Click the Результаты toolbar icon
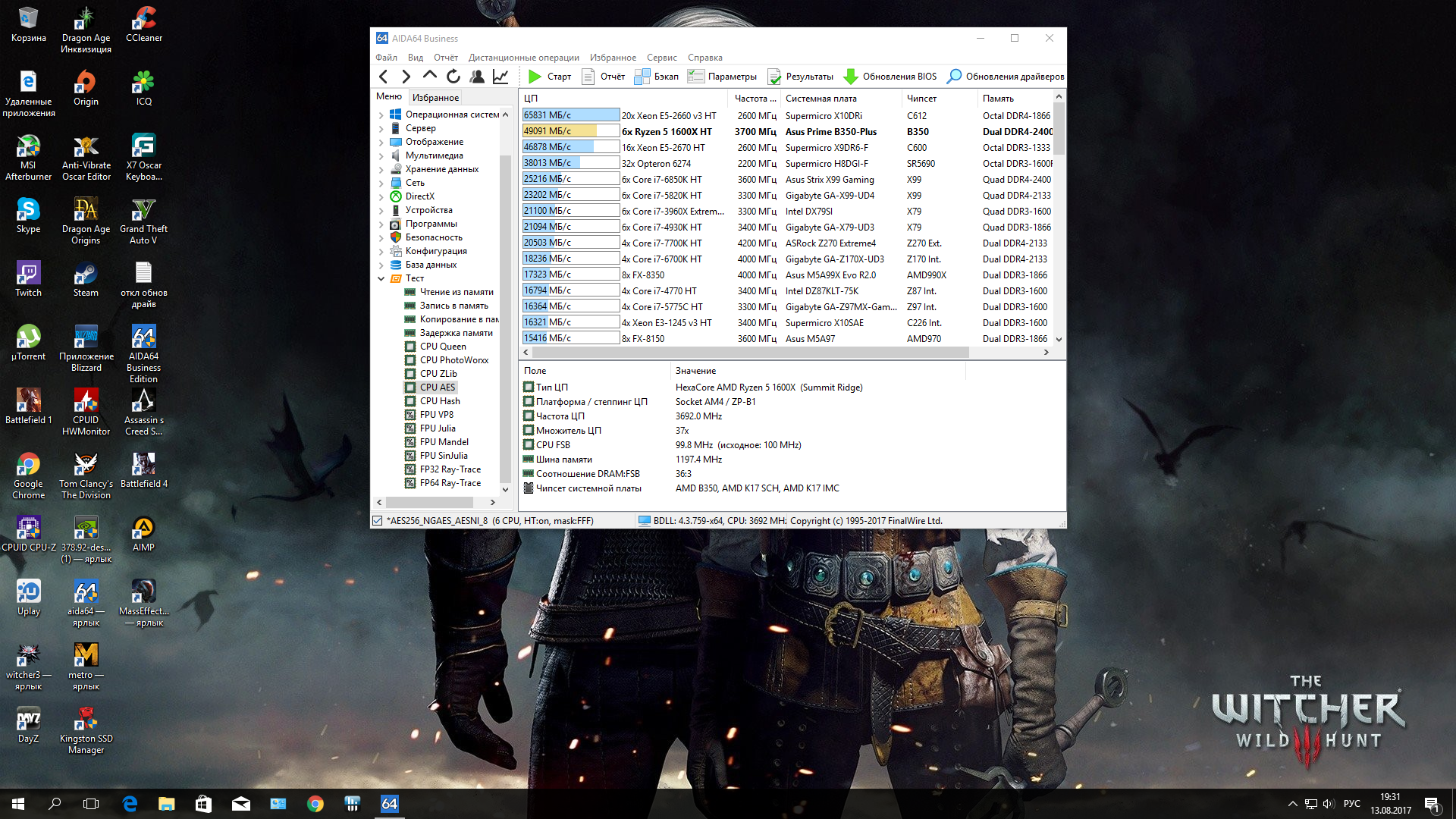 (x=774, y=77)
